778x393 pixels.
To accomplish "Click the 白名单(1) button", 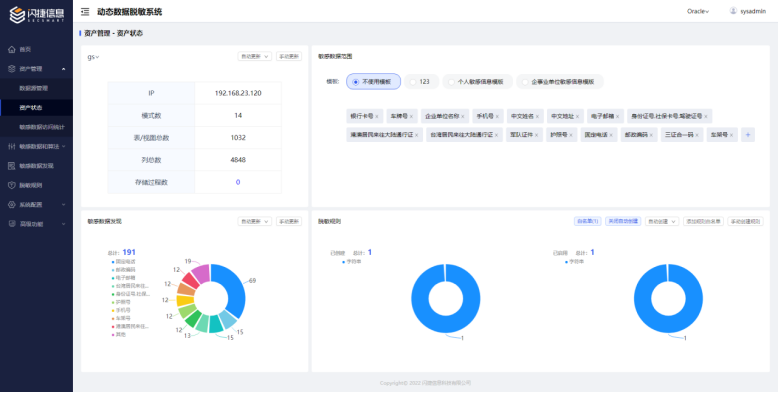I will pyautogui.click(x=587, y=221).
